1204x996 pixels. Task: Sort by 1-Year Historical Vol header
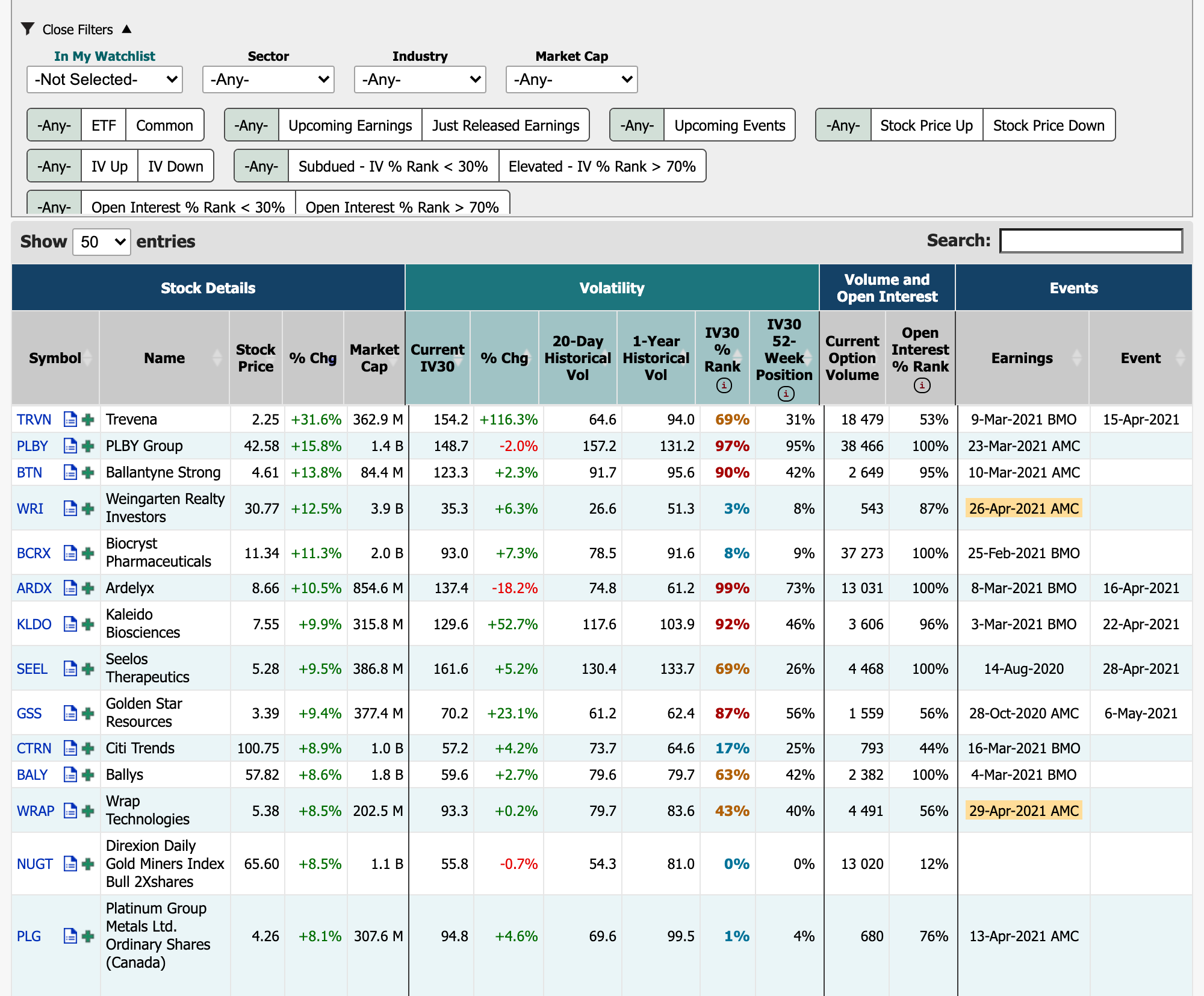pos(656,358)
